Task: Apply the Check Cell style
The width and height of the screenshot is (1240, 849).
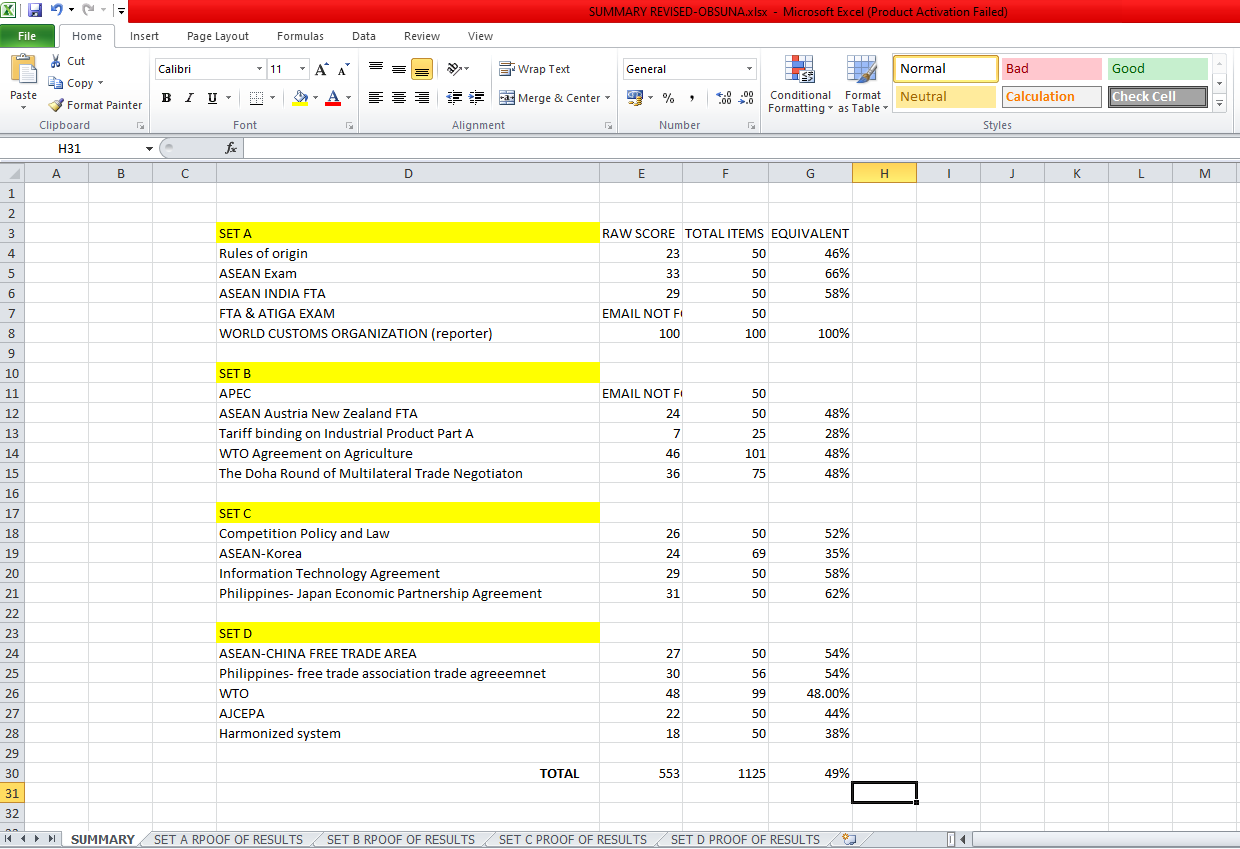Action: coord(1157,97)
